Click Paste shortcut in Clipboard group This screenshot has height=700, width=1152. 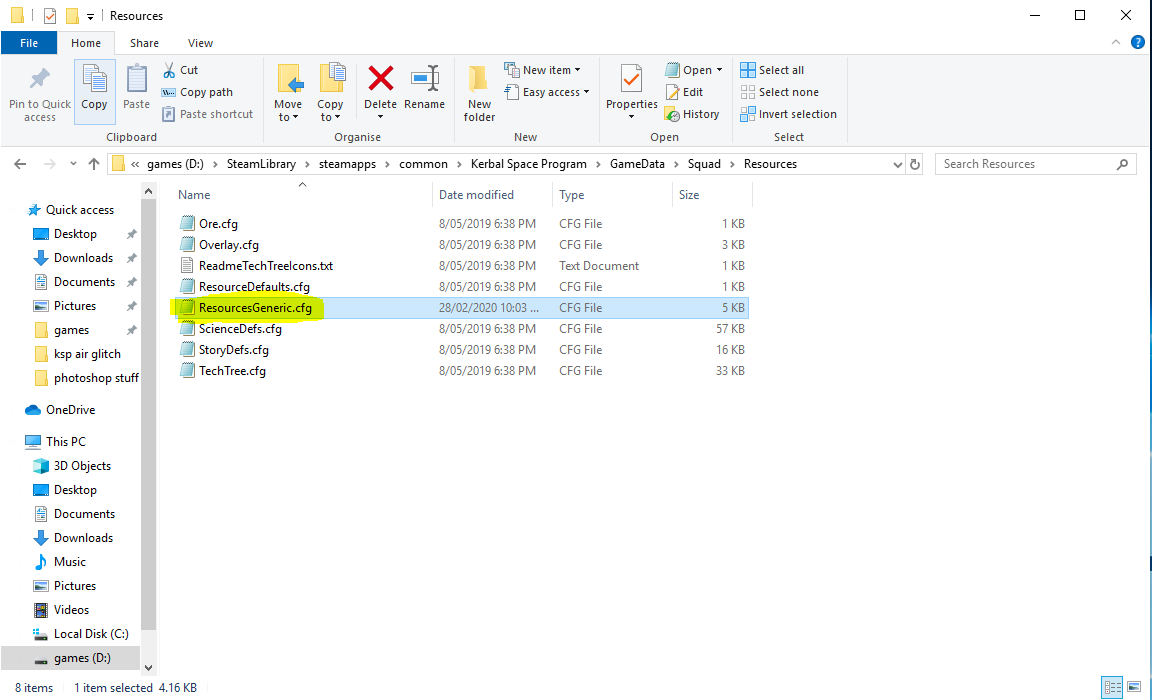pyautogui.click(x=207, y=114)
